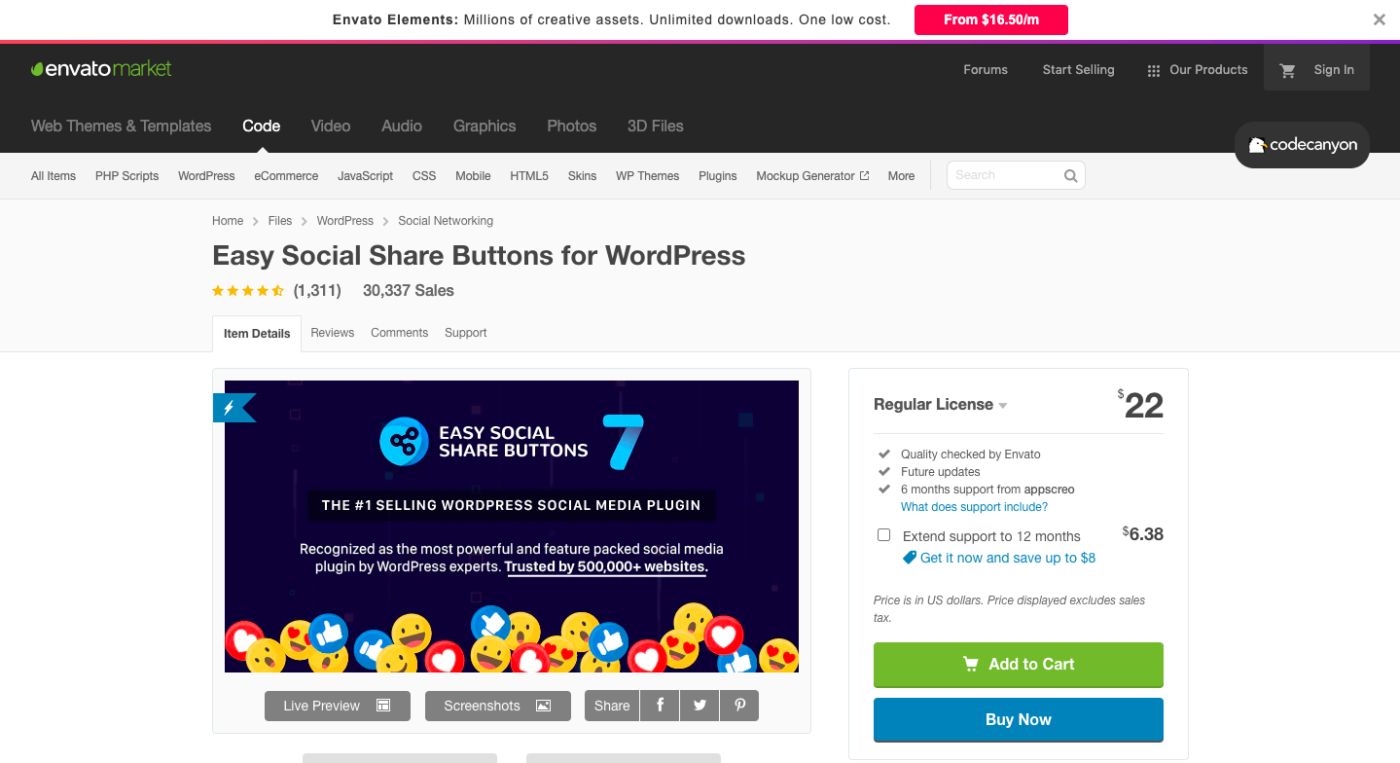
Task: Open PHP Scripts category
Action: 127,176
